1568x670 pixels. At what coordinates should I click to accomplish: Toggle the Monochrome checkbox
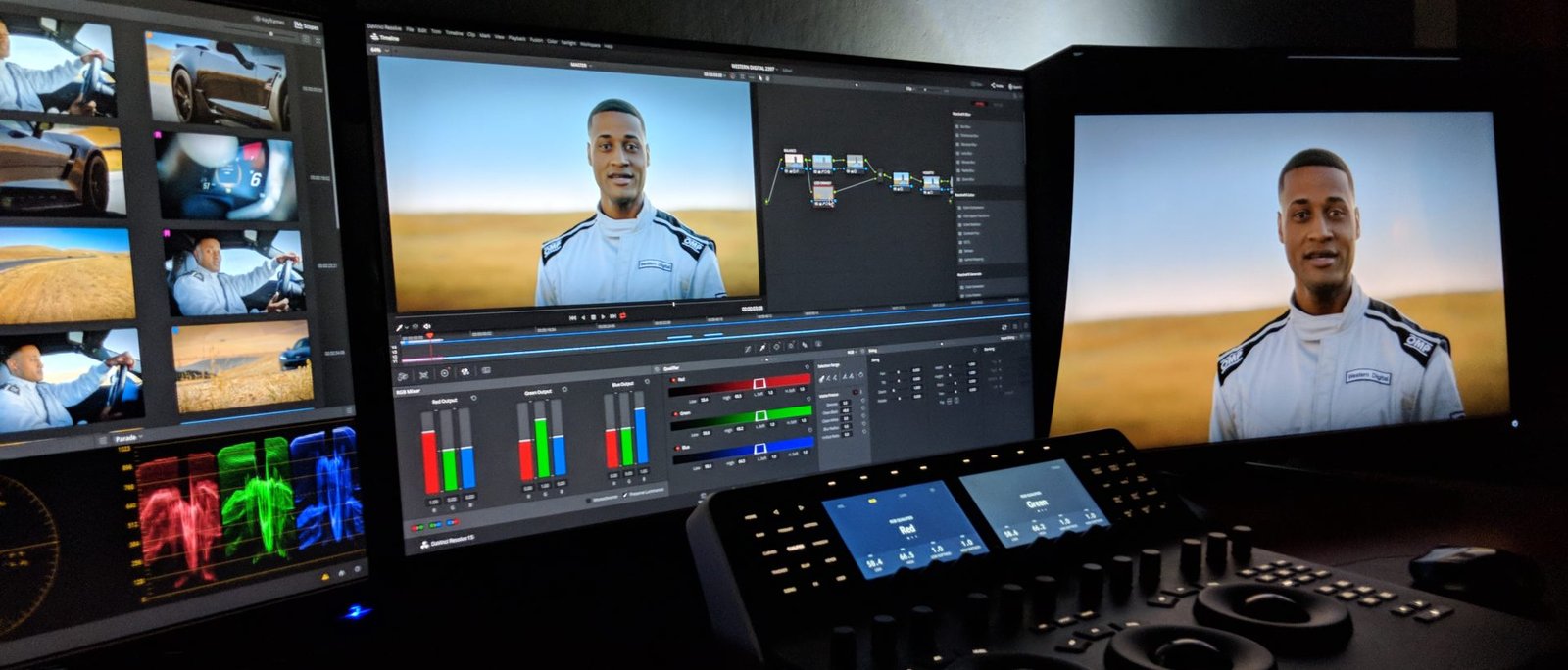click(x=590, y=499)
